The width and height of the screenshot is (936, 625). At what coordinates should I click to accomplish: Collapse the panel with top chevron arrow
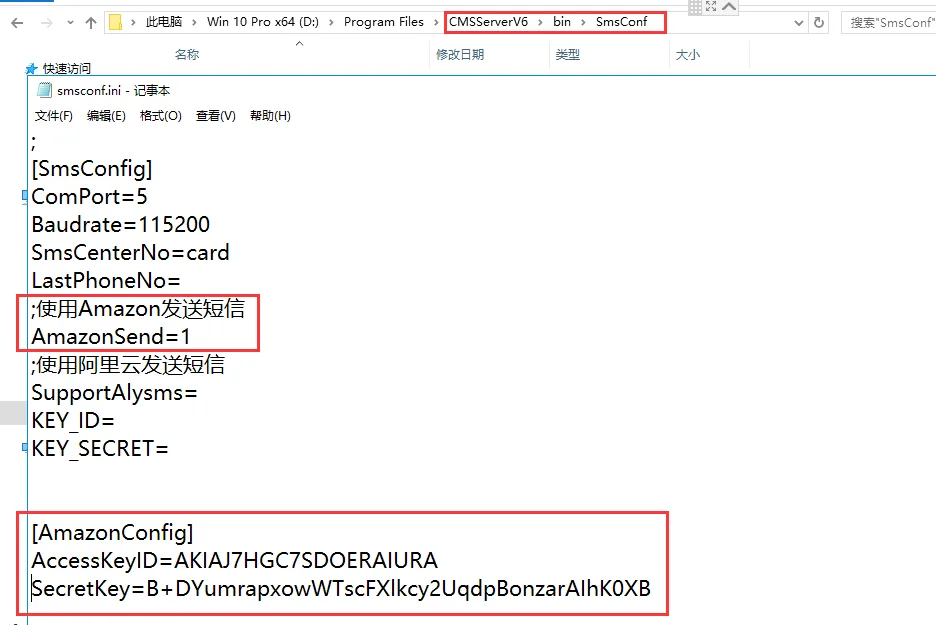click(x=729, y=6)
